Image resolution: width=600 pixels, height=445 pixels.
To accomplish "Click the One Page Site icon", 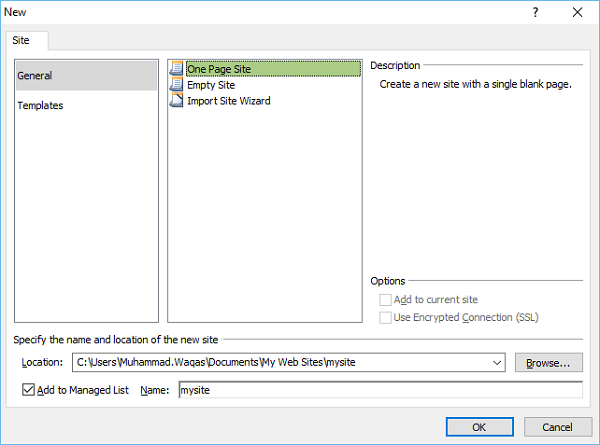I will tap(178, 69).
